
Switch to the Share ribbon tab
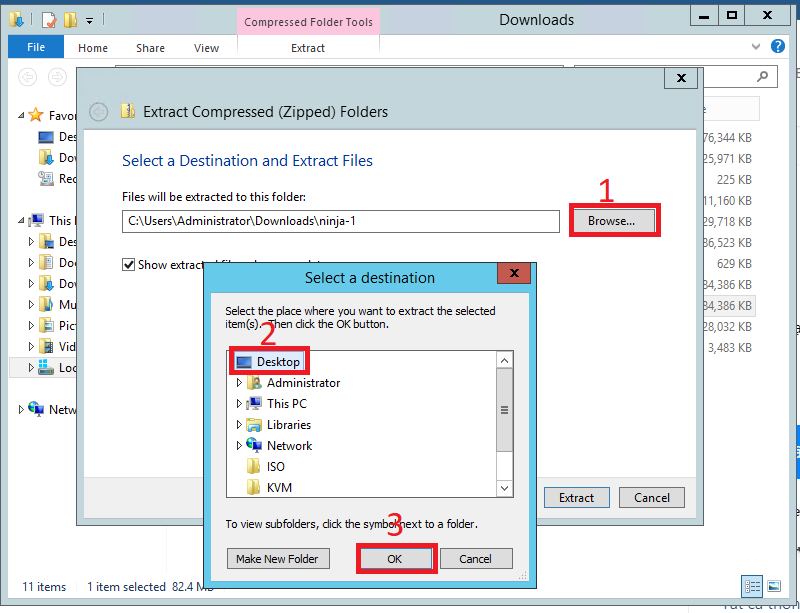[x=151, y=48]
